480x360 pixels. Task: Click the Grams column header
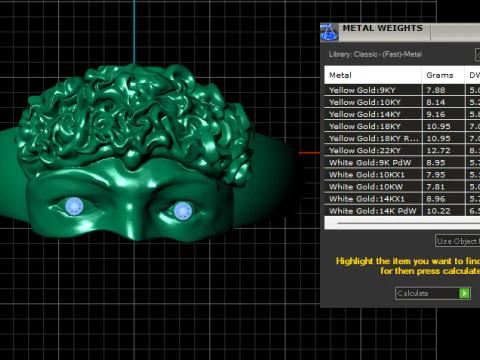(443, 75)
